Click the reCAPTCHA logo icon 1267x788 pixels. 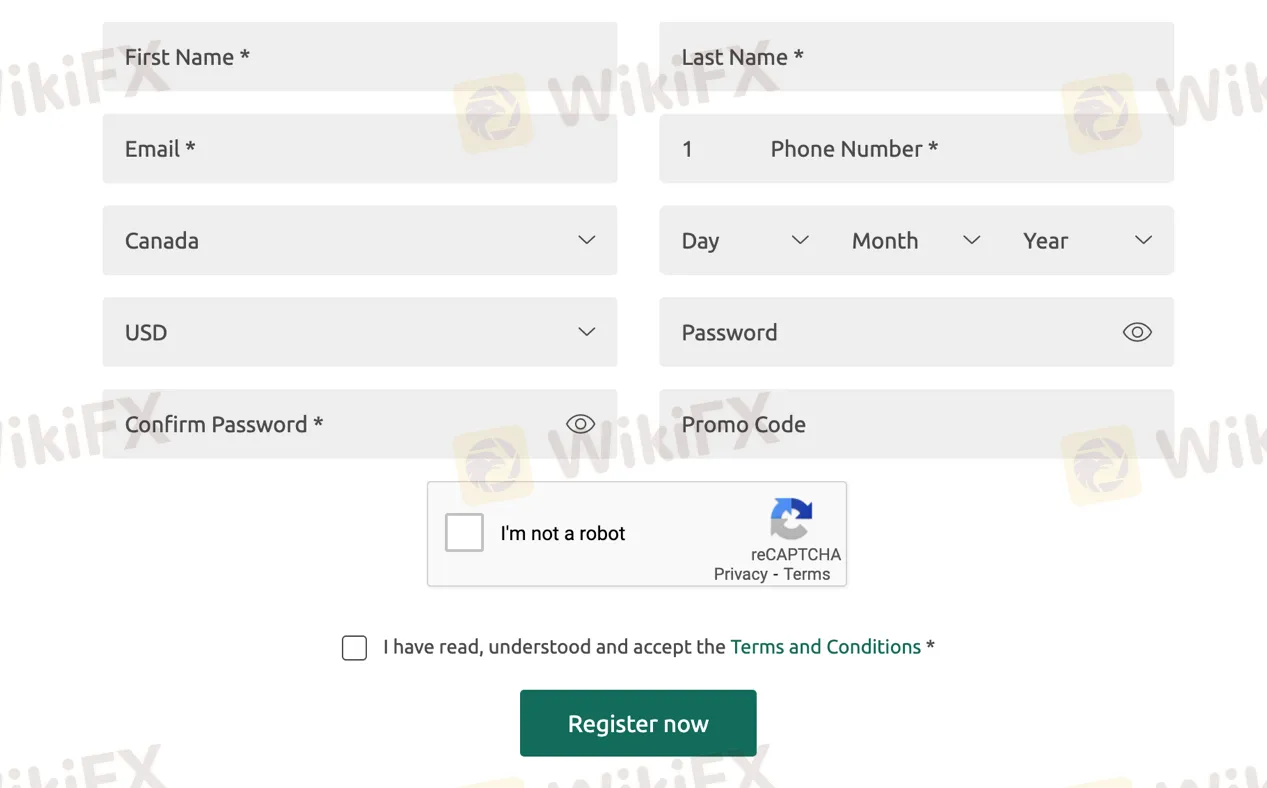(x=791, y=519)
